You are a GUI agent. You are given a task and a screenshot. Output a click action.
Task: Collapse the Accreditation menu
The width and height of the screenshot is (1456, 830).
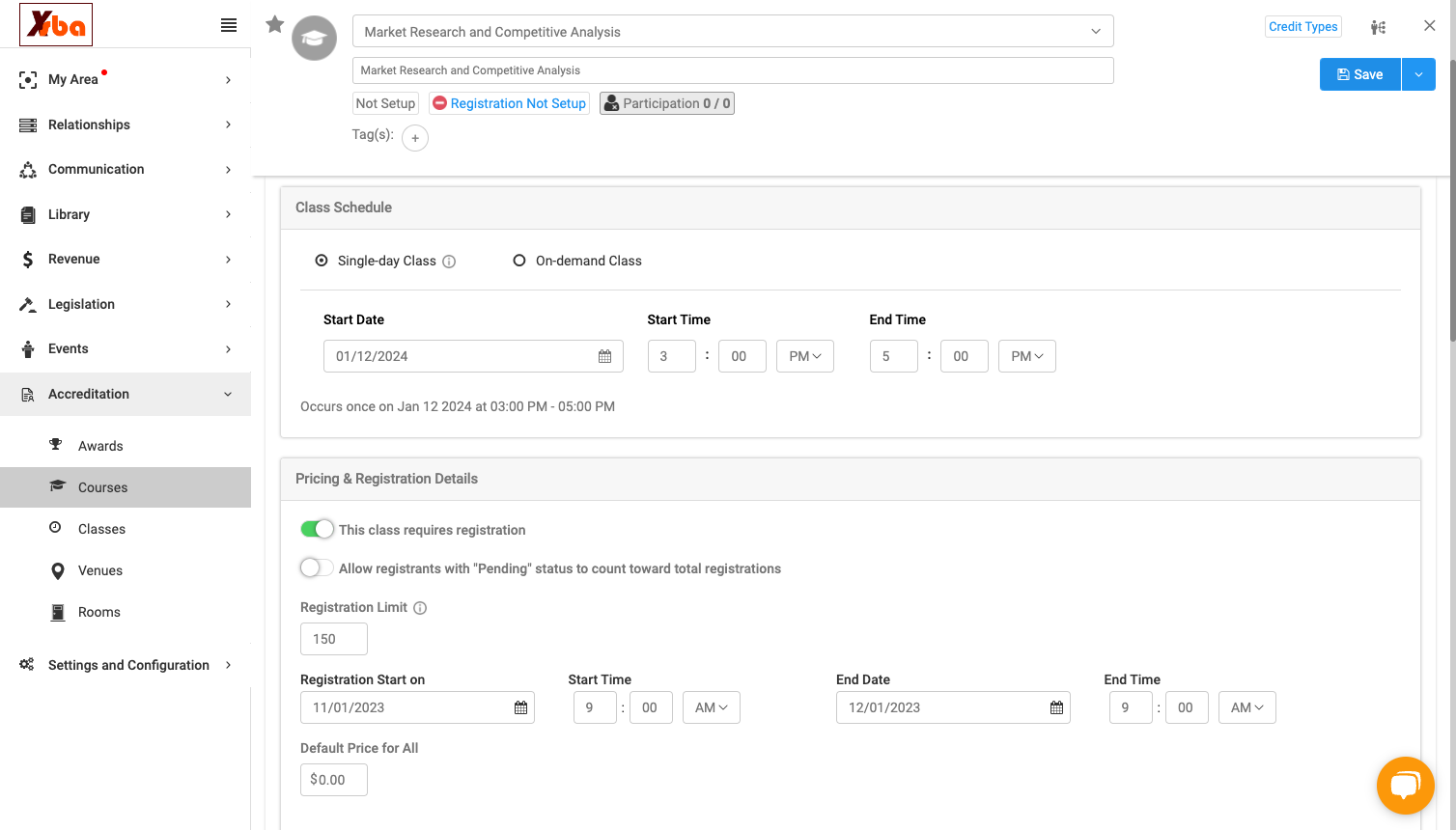click(x=126, y=394)
